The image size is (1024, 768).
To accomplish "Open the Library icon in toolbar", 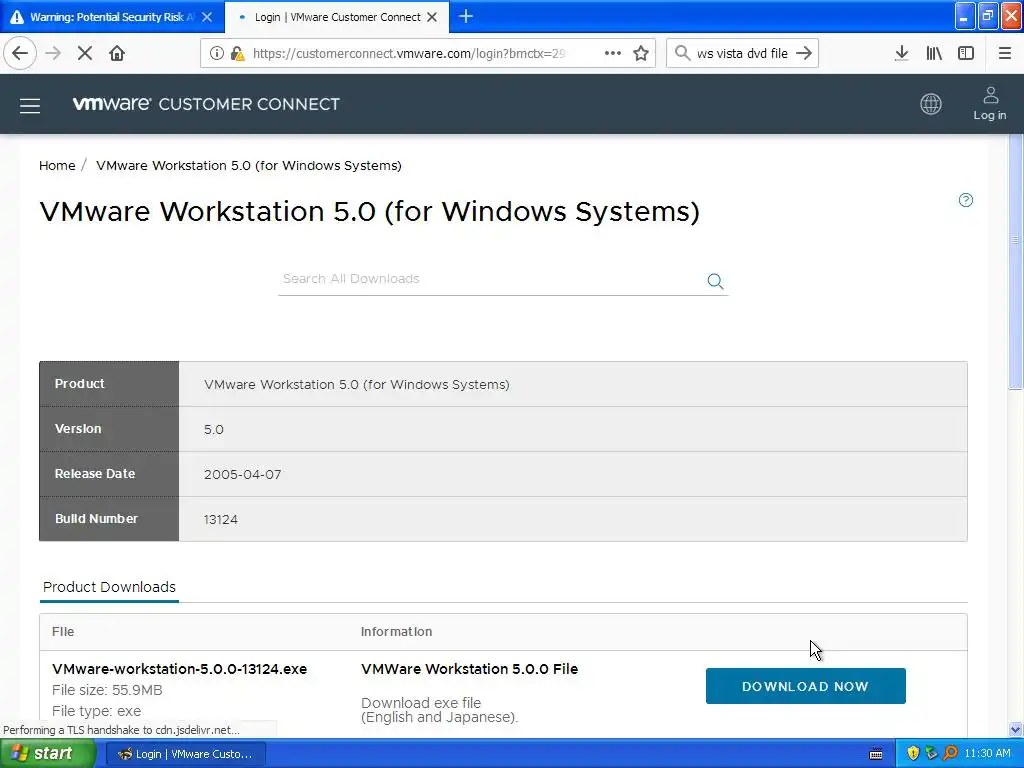I will tap(934, 53).
